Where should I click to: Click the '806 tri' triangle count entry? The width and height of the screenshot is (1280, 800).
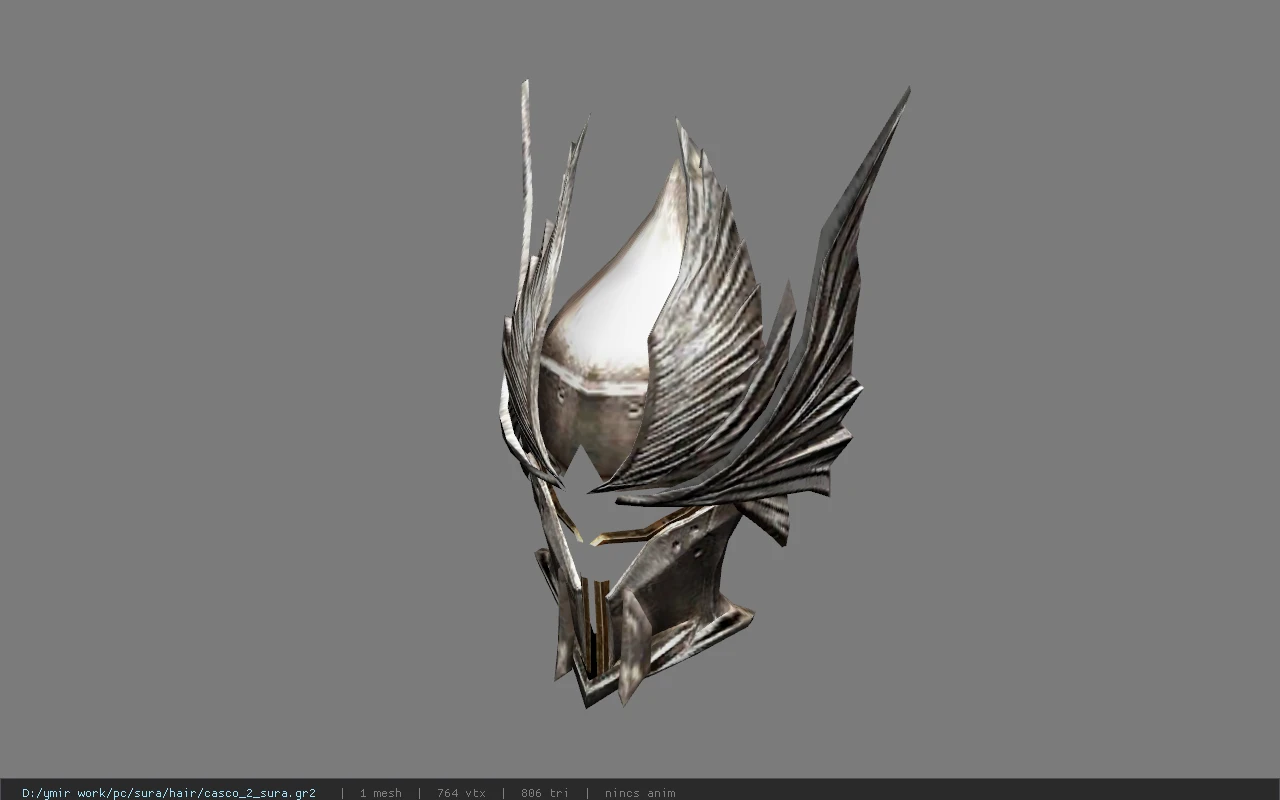coord(545,793)
